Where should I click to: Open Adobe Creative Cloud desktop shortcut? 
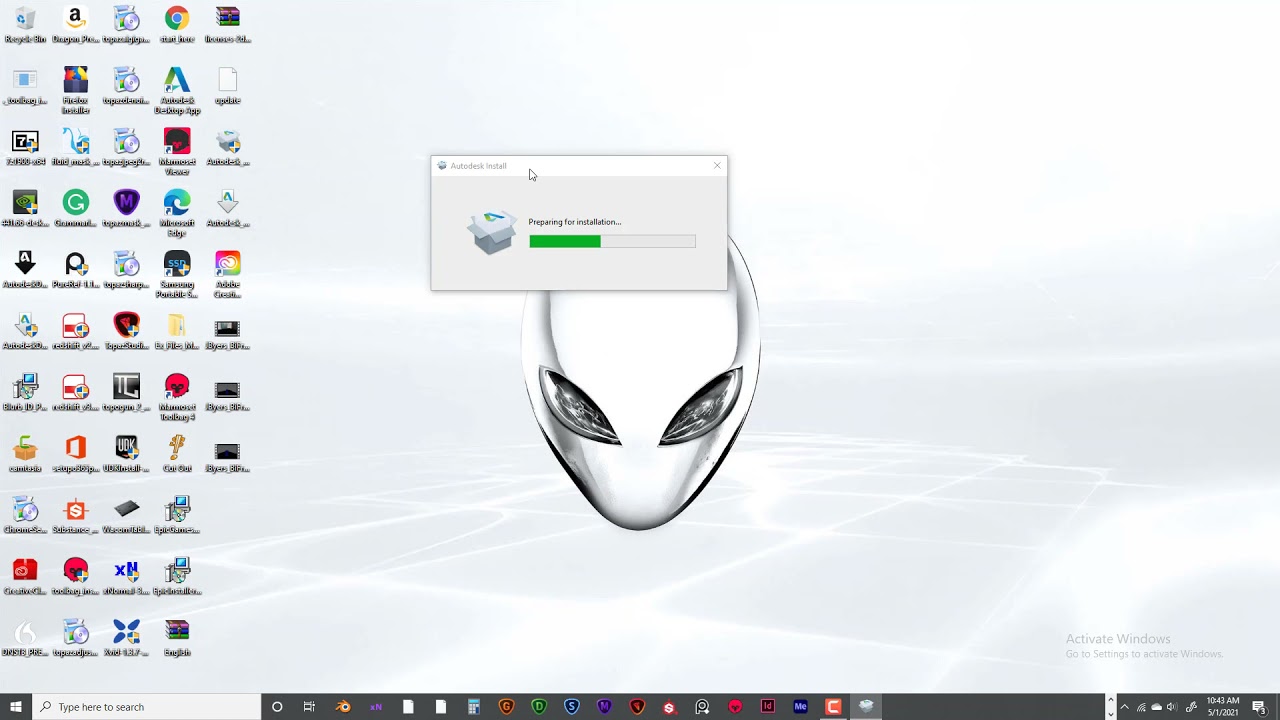point(228,273)
